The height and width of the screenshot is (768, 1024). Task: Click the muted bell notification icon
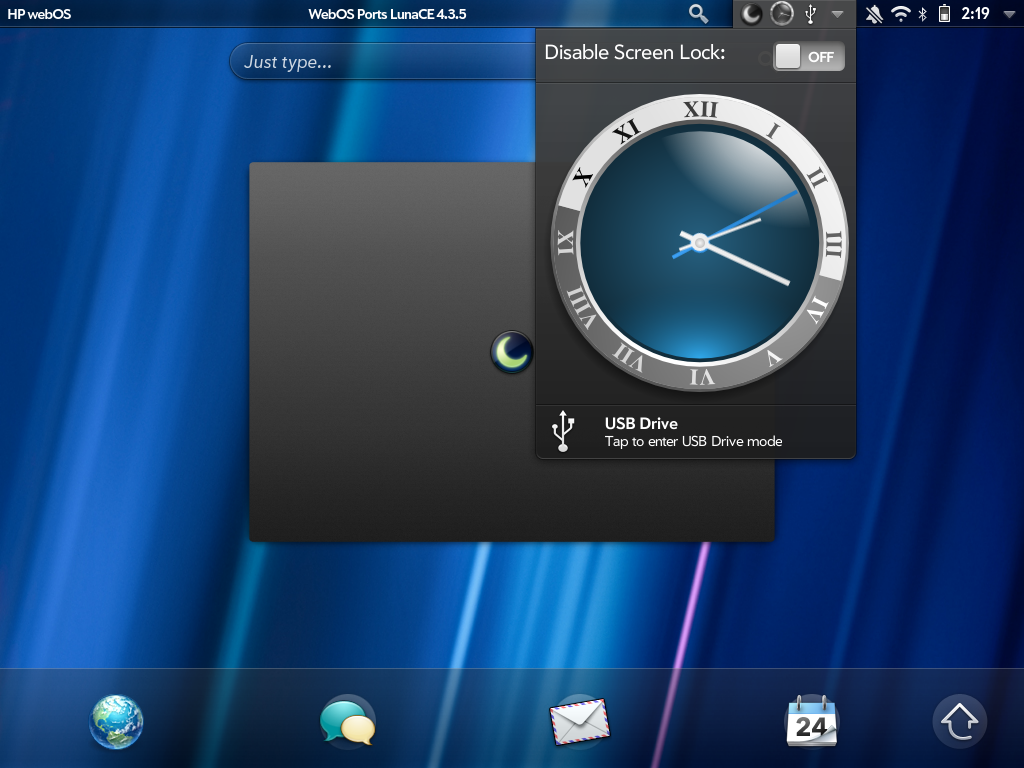[x=875, y=14]
